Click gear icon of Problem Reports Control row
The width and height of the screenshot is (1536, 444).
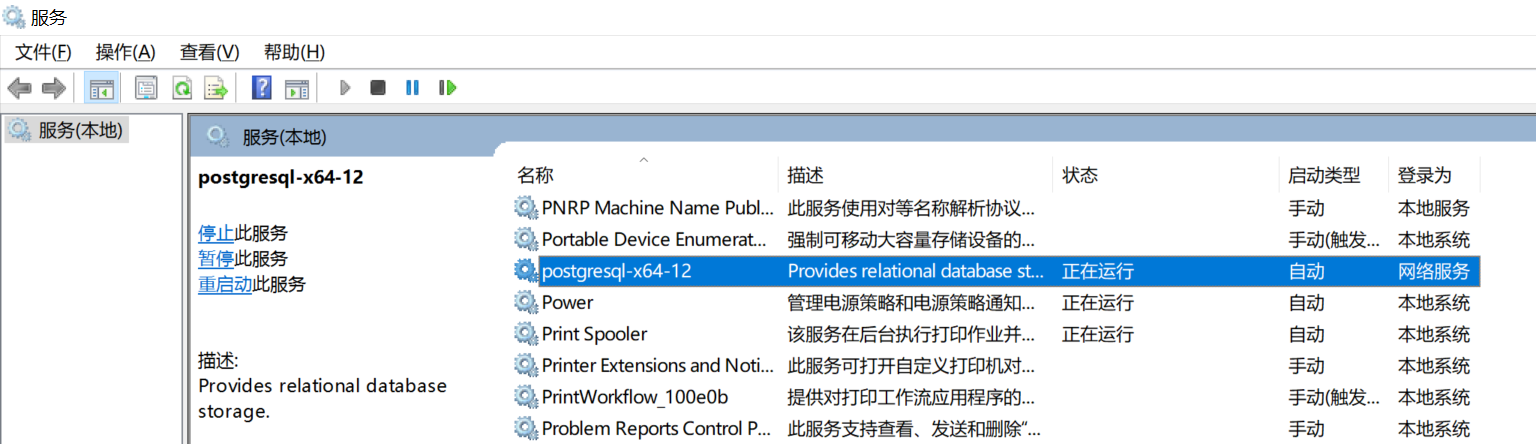coord(525,428)
